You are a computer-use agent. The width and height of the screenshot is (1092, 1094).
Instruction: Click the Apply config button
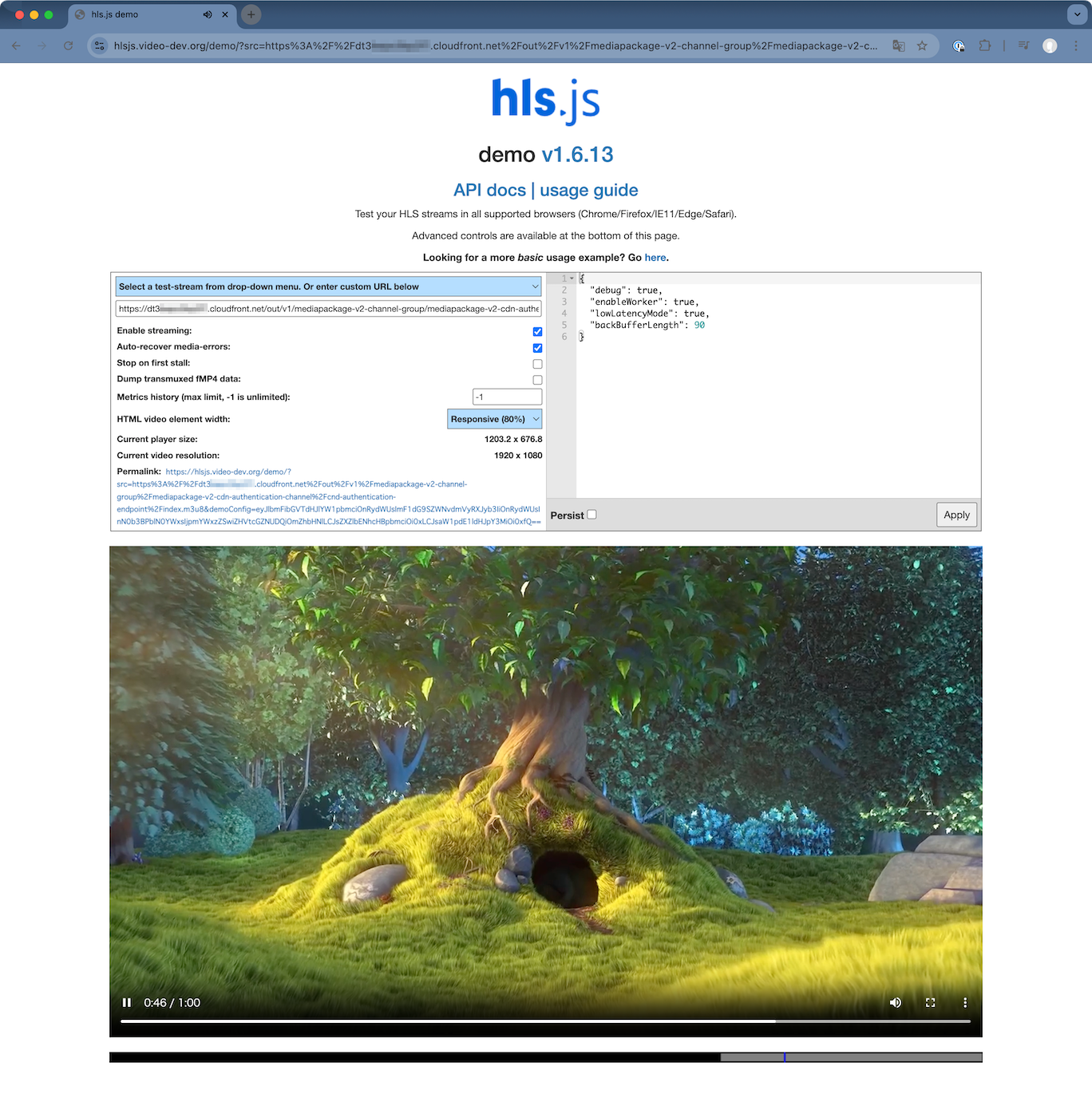[x=956, y=515]
